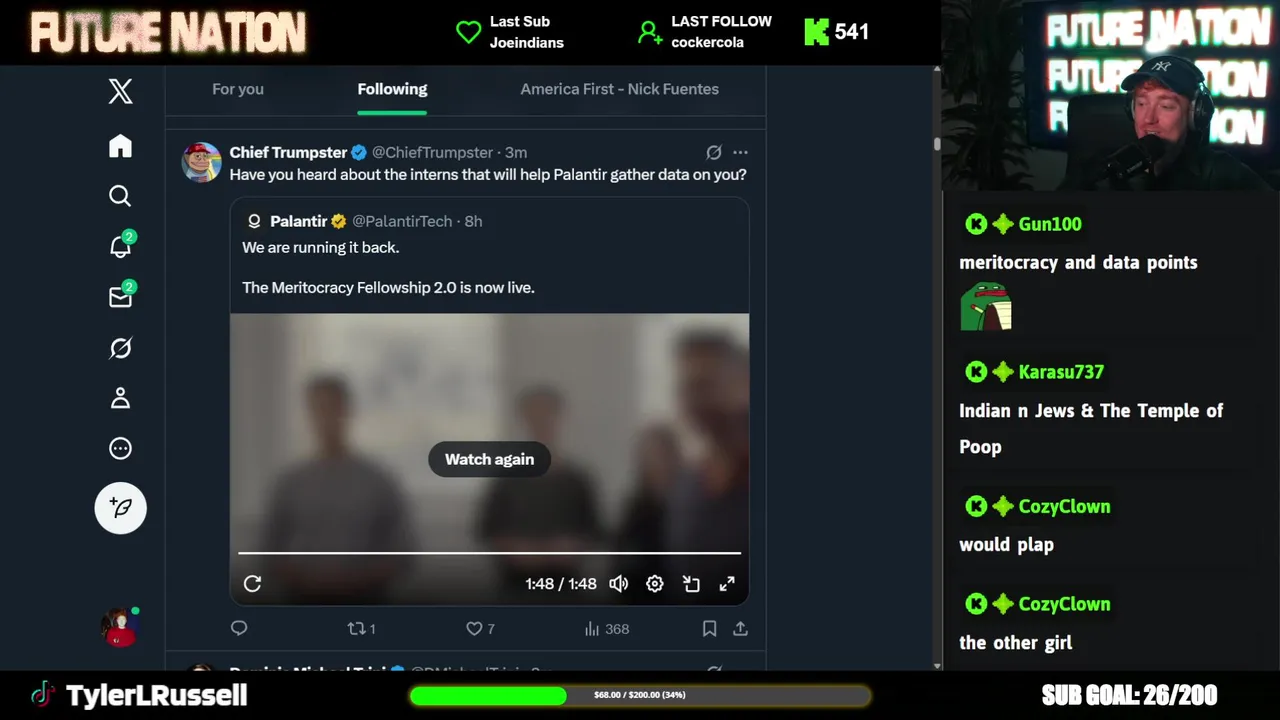Click the pepe emote in Gun100's message

click(x=986, y=306)
